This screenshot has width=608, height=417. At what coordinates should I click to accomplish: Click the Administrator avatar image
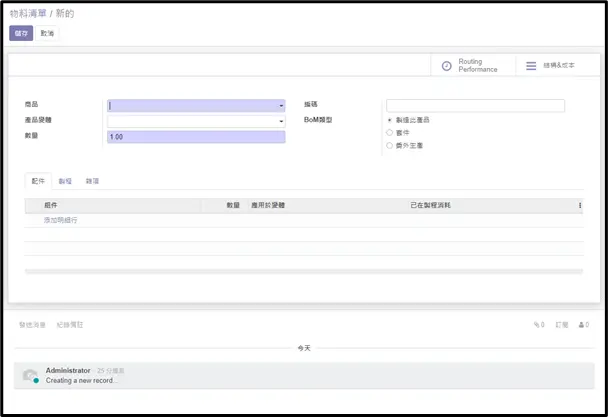tap(30, 375)
